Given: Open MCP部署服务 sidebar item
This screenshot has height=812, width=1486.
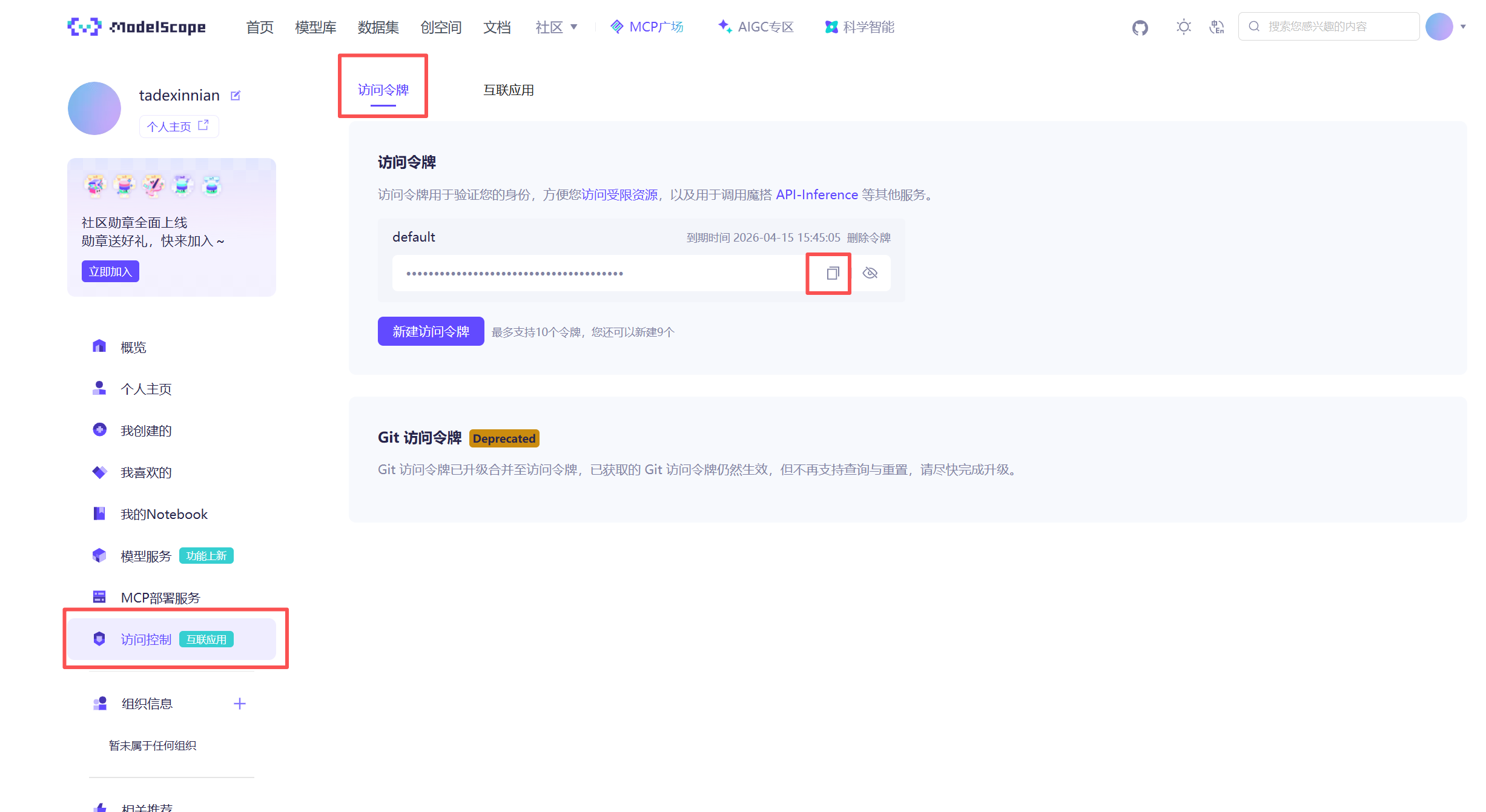Looking at the screenshot, I should [x=160, y=598].
